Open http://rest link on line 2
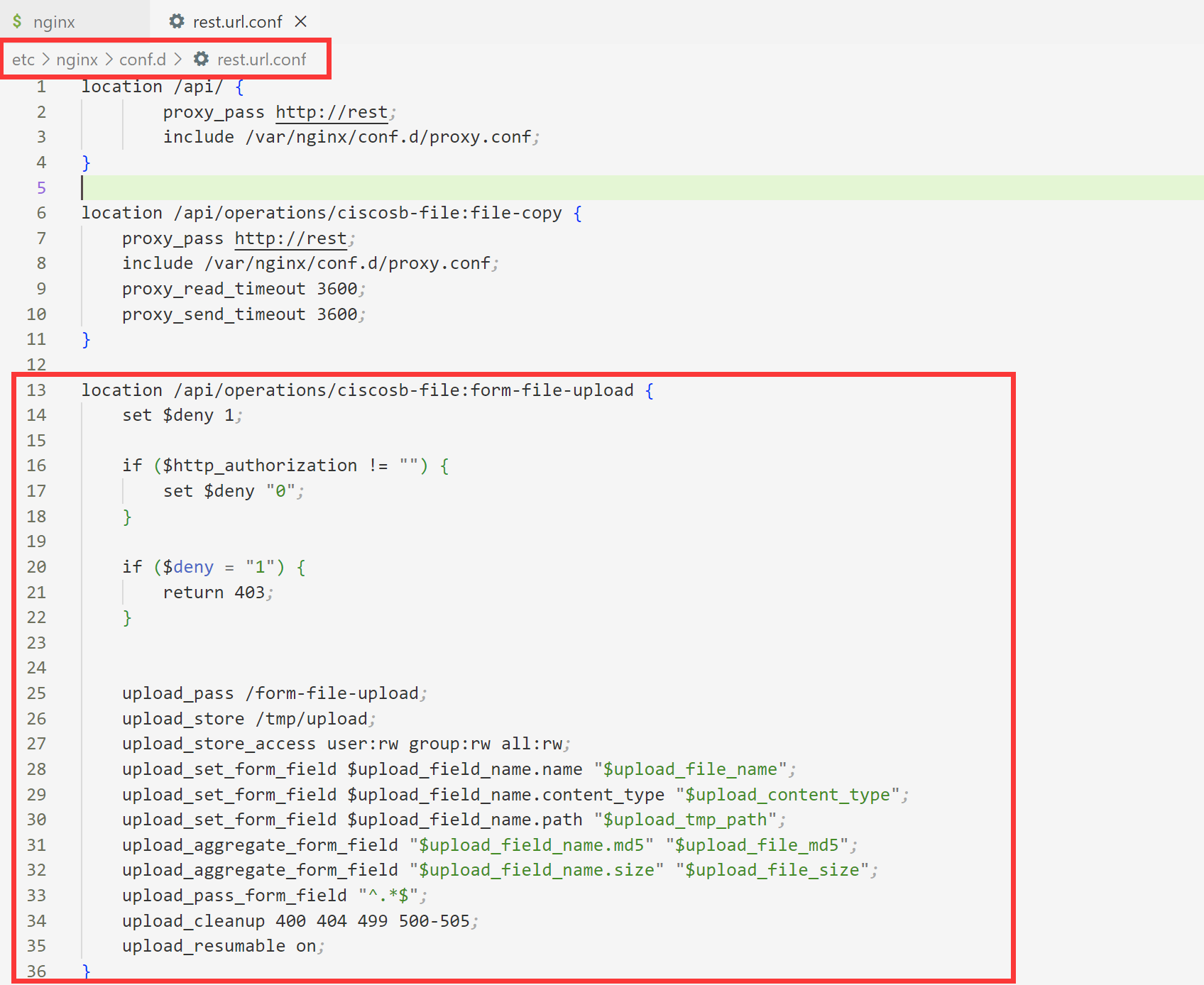Screen dimensions: 1204x985 click(332, 112)
